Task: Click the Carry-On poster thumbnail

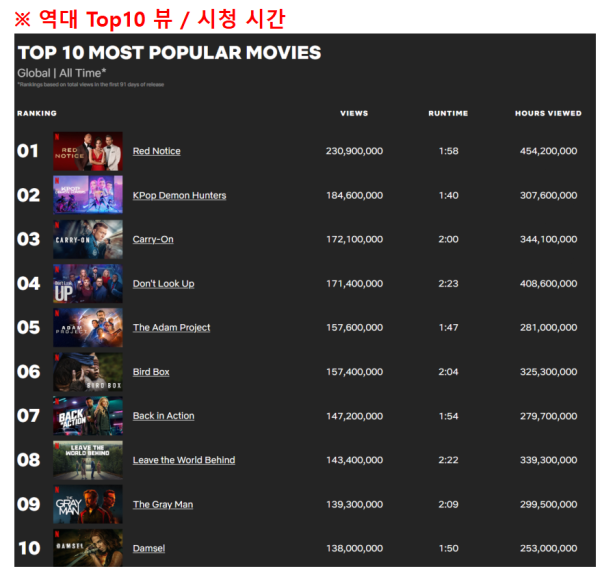Action: [88, 239]
